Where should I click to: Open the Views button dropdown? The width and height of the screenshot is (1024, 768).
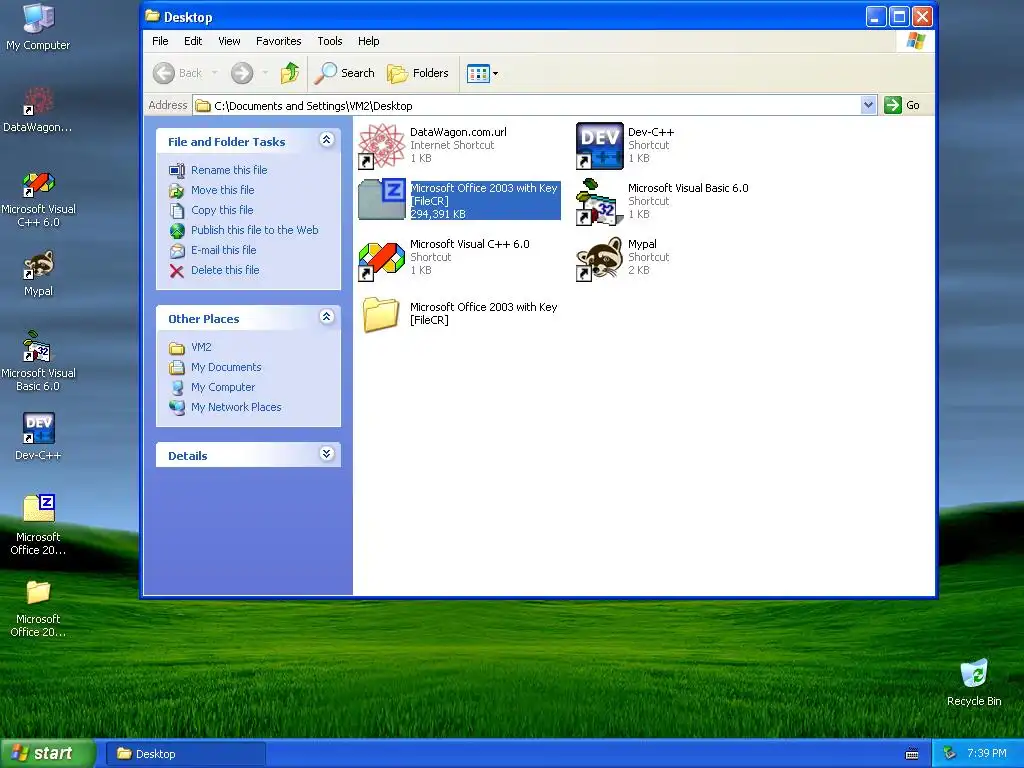pos(495,73)
